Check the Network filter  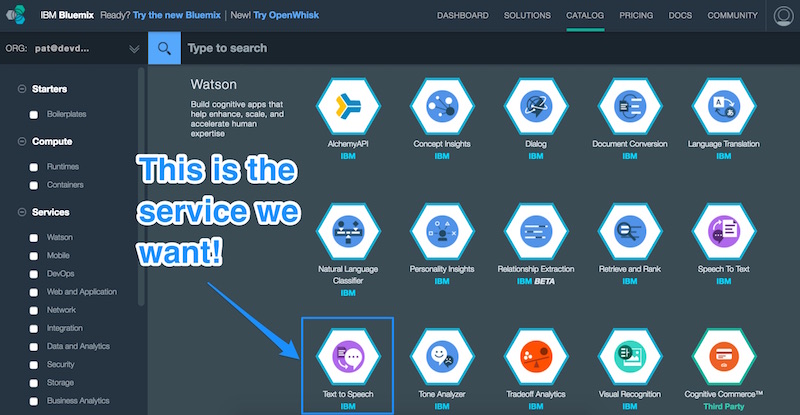[34, 310]
